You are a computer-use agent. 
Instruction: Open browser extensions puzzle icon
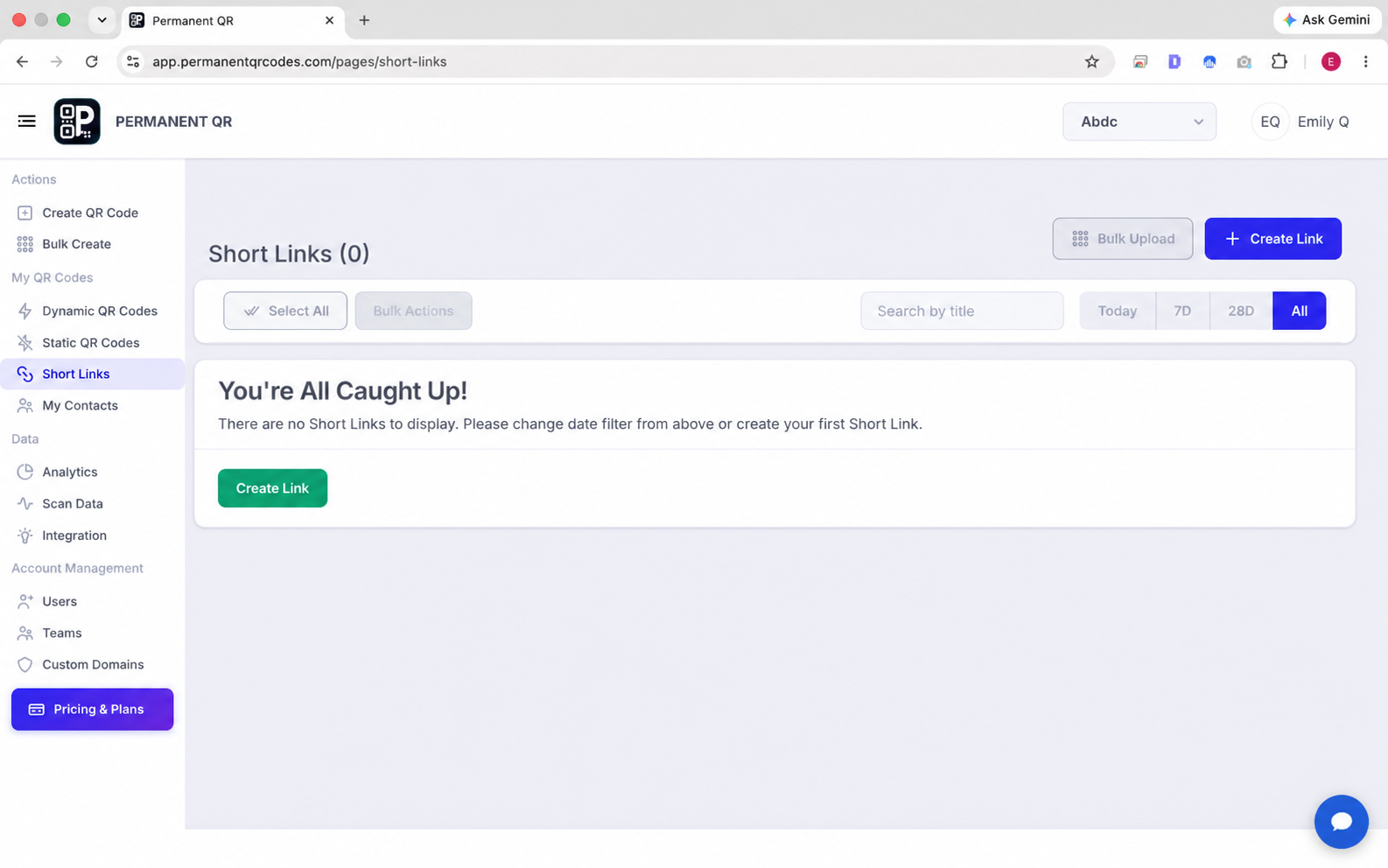pos(1279,61)
